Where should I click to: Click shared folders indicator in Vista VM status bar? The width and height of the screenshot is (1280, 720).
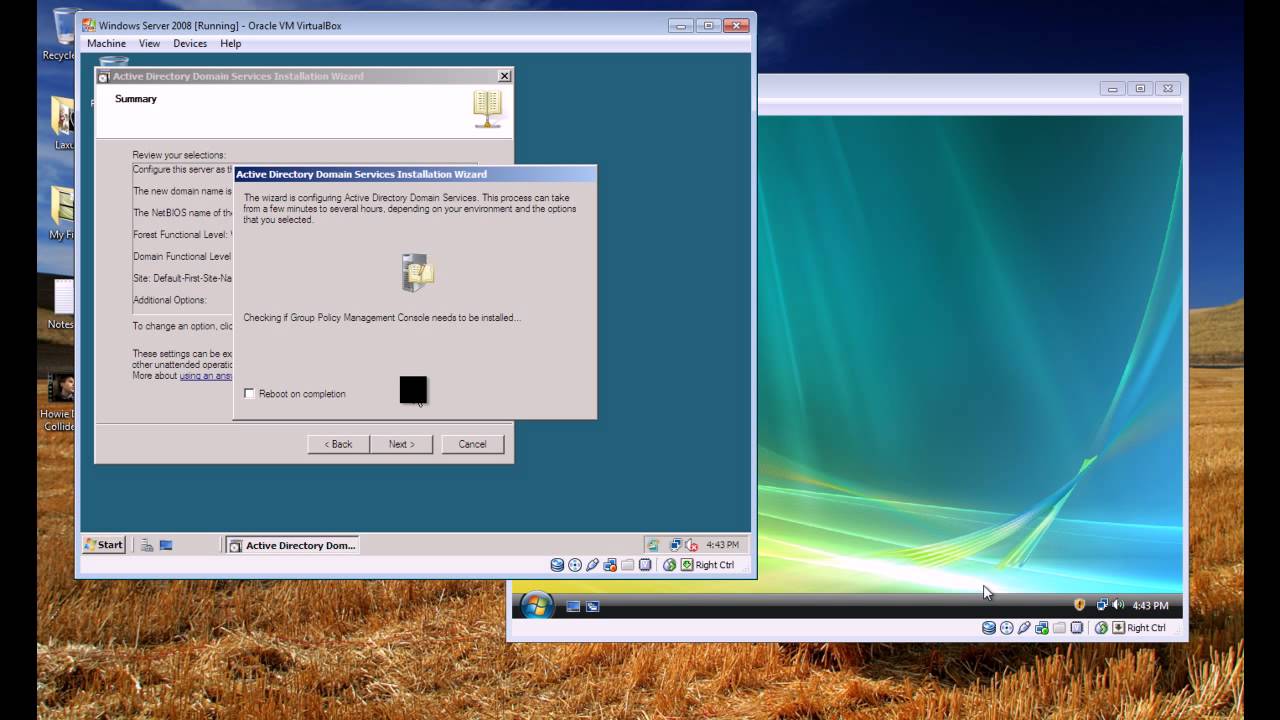1059,628
